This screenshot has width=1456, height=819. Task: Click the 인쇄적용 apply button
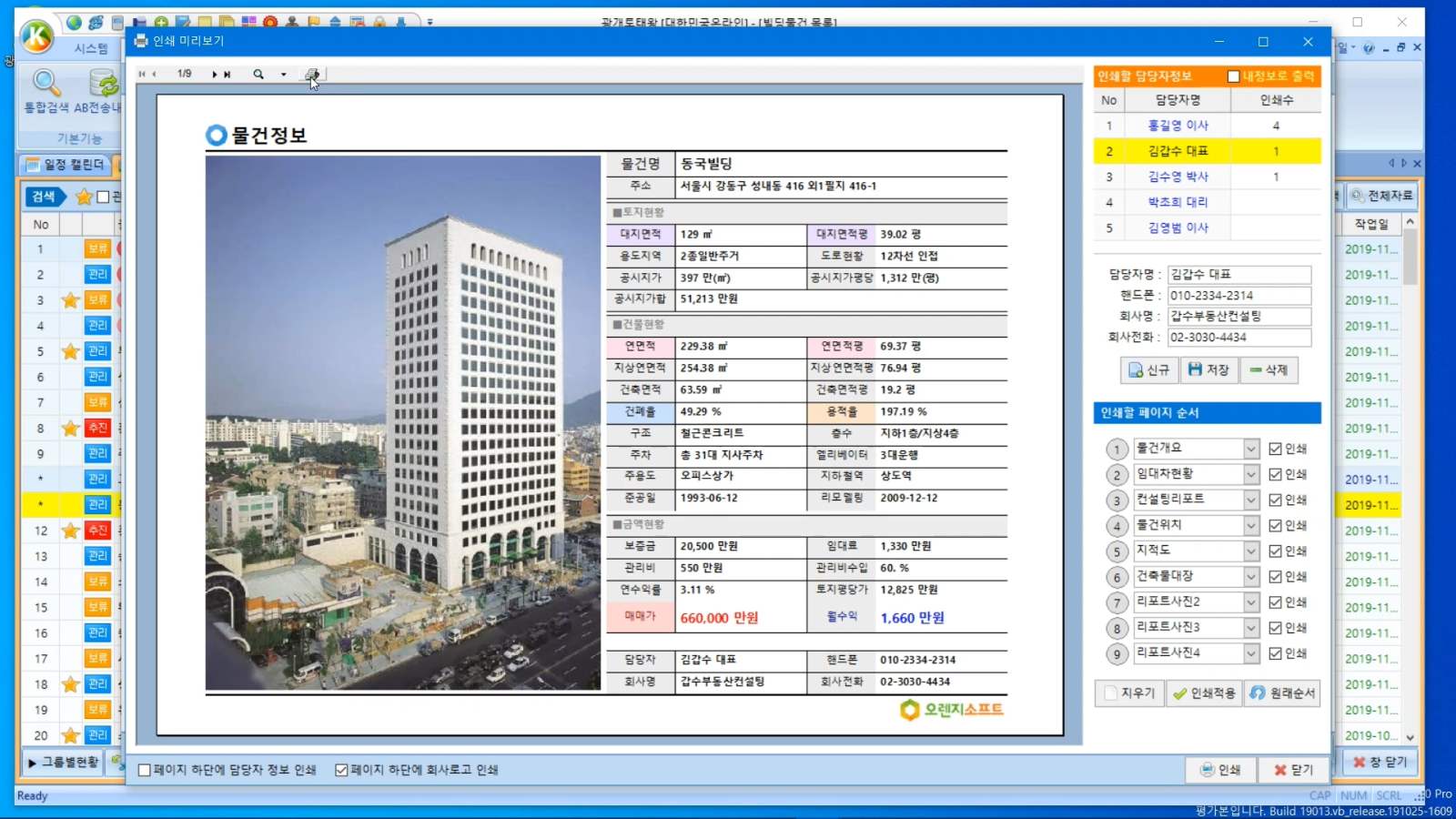pyautogui.click(x=1204, y=693)
